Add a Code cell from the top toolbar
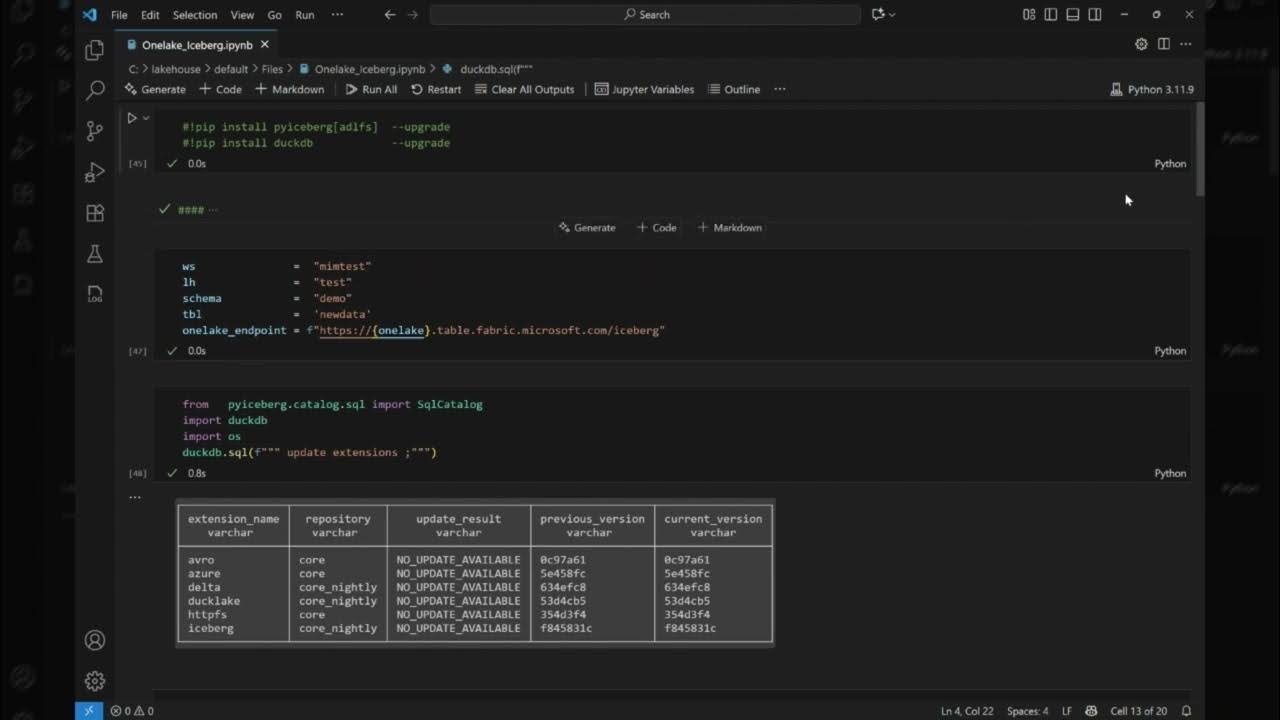Image resolution: width=1280 pixels, height=720 pixels. pyautogui.click(x=220, y=89)
